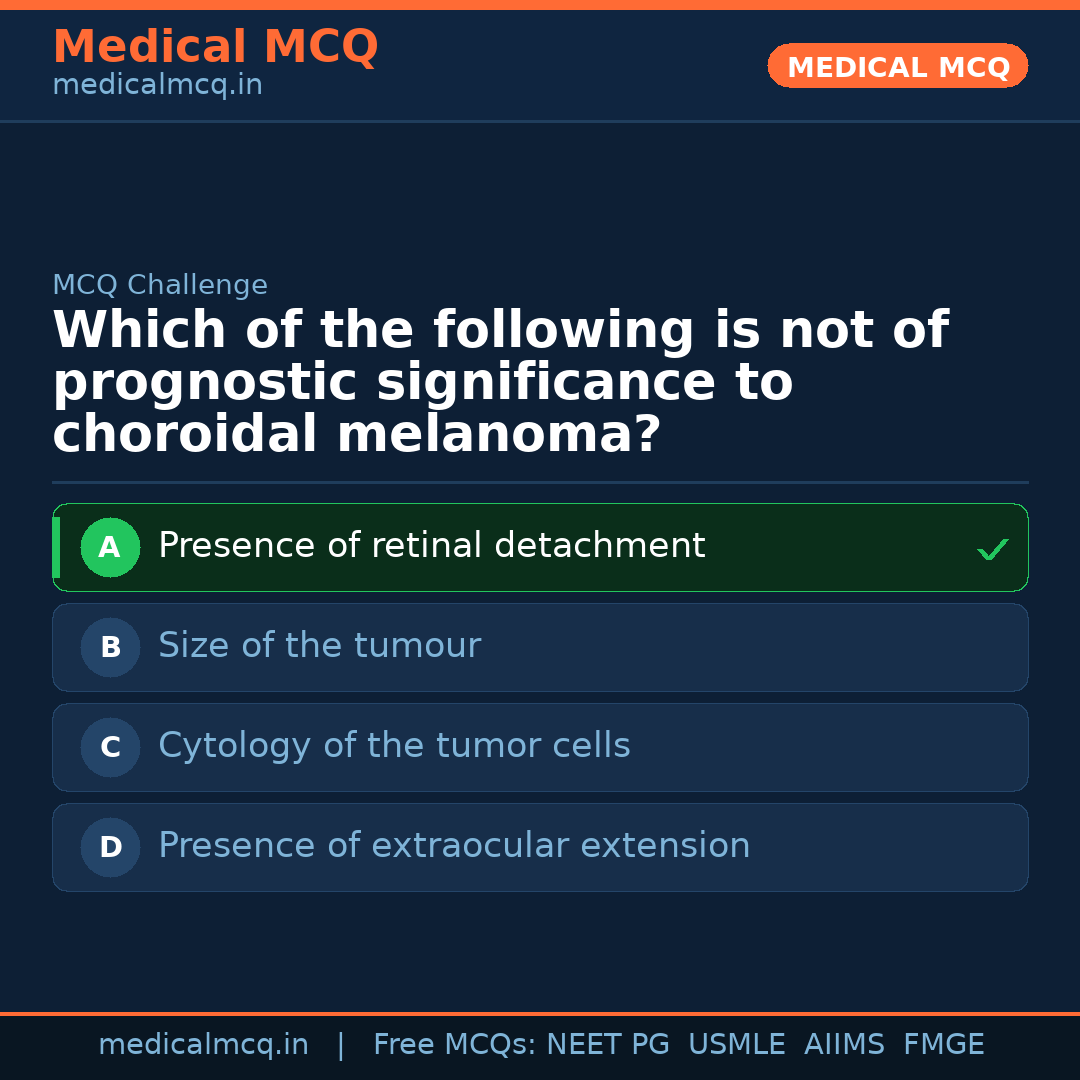Visit medicalmcq.in link under header title

pos(157,86)
